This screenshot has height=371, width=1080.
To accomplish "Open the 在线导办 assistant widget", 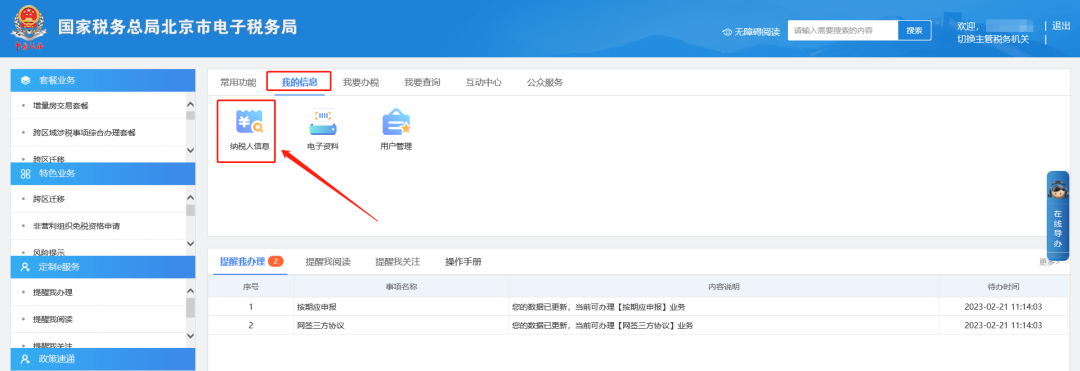I will [x=1057, y=216].
